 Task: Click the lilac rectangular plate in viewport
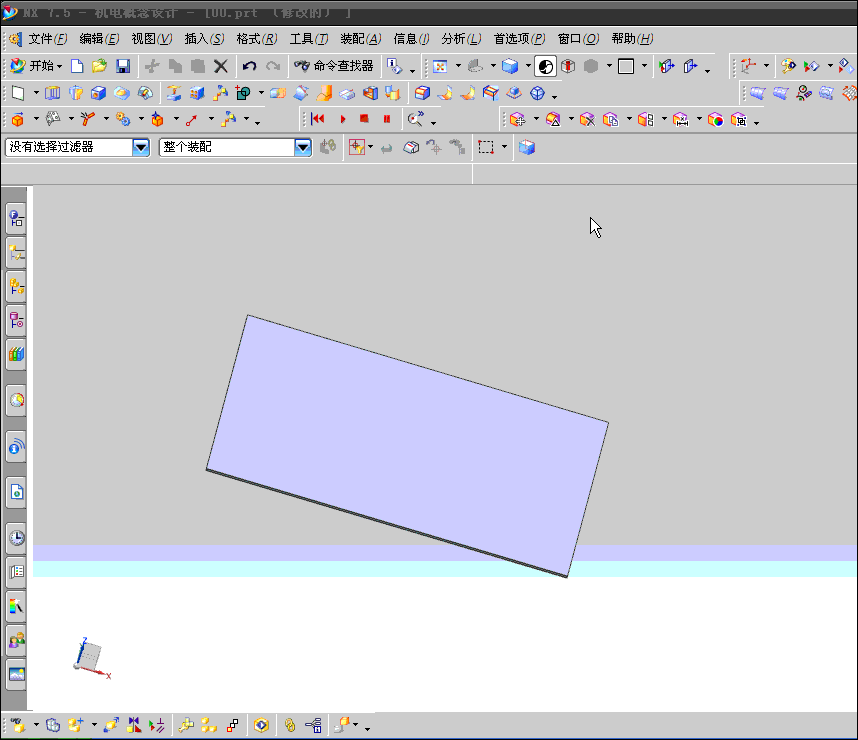click(x=407, y=446)
